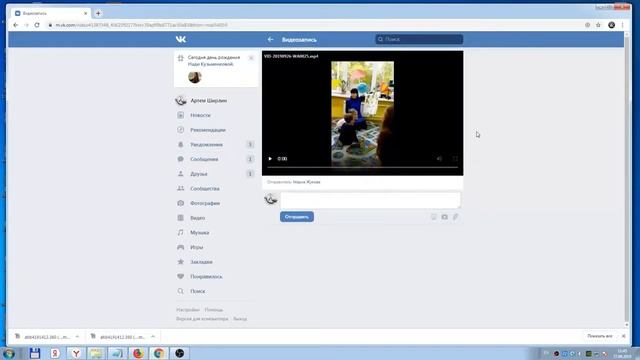This screenshot has width=640, height=360.
Task: Open the Chrome profile avatar
Action: [611, 25]
